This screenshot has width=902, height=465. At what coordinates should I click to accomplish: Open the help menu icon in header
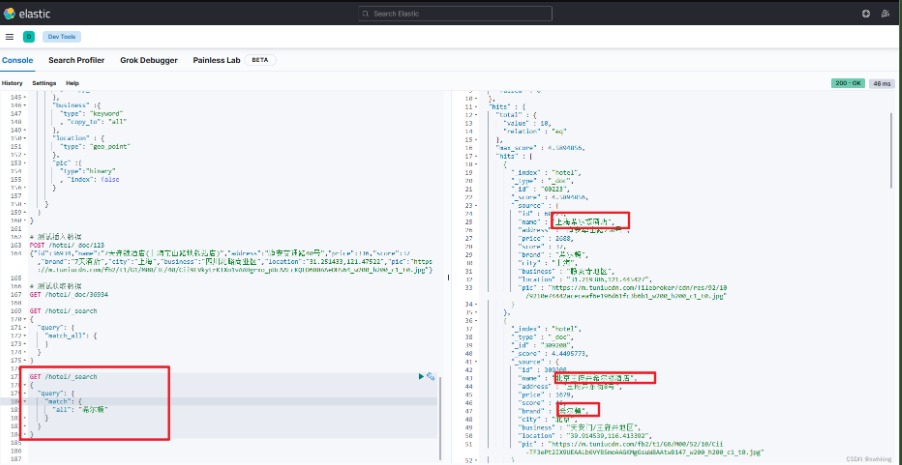[x=865, y=14]
